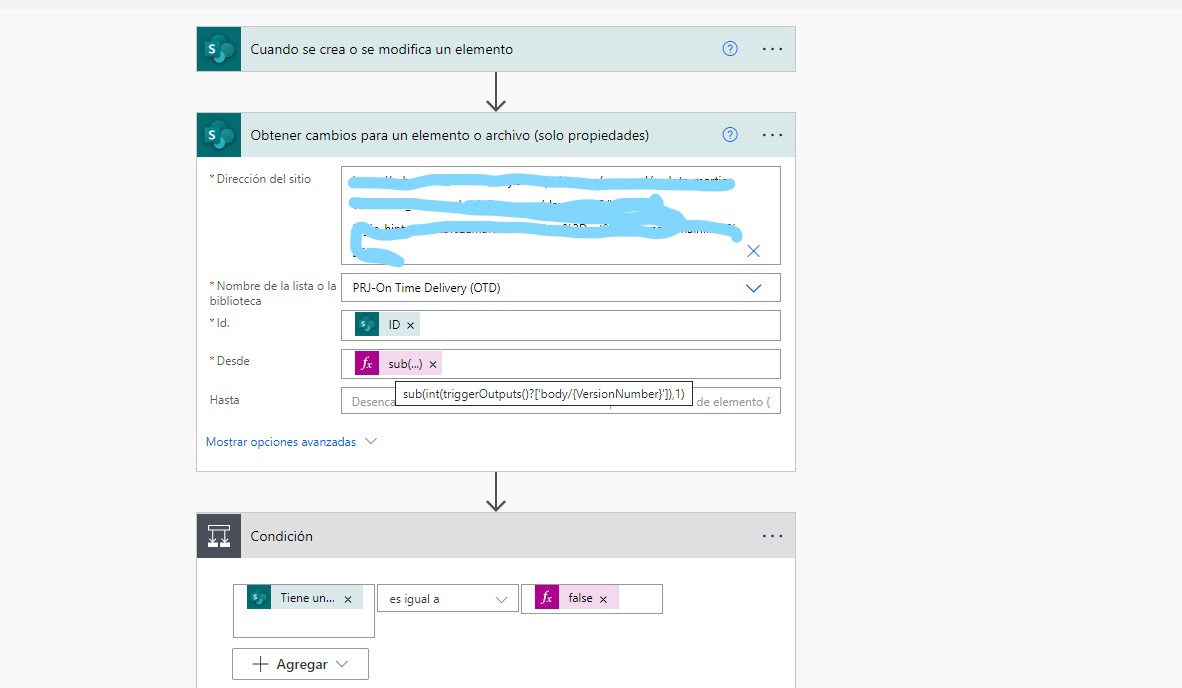Expand chevron next to 'Mostrar opciones avanzadas'
Image resolution: width=1182 pixels, height=688 pixels.
(x=371, y=442)
